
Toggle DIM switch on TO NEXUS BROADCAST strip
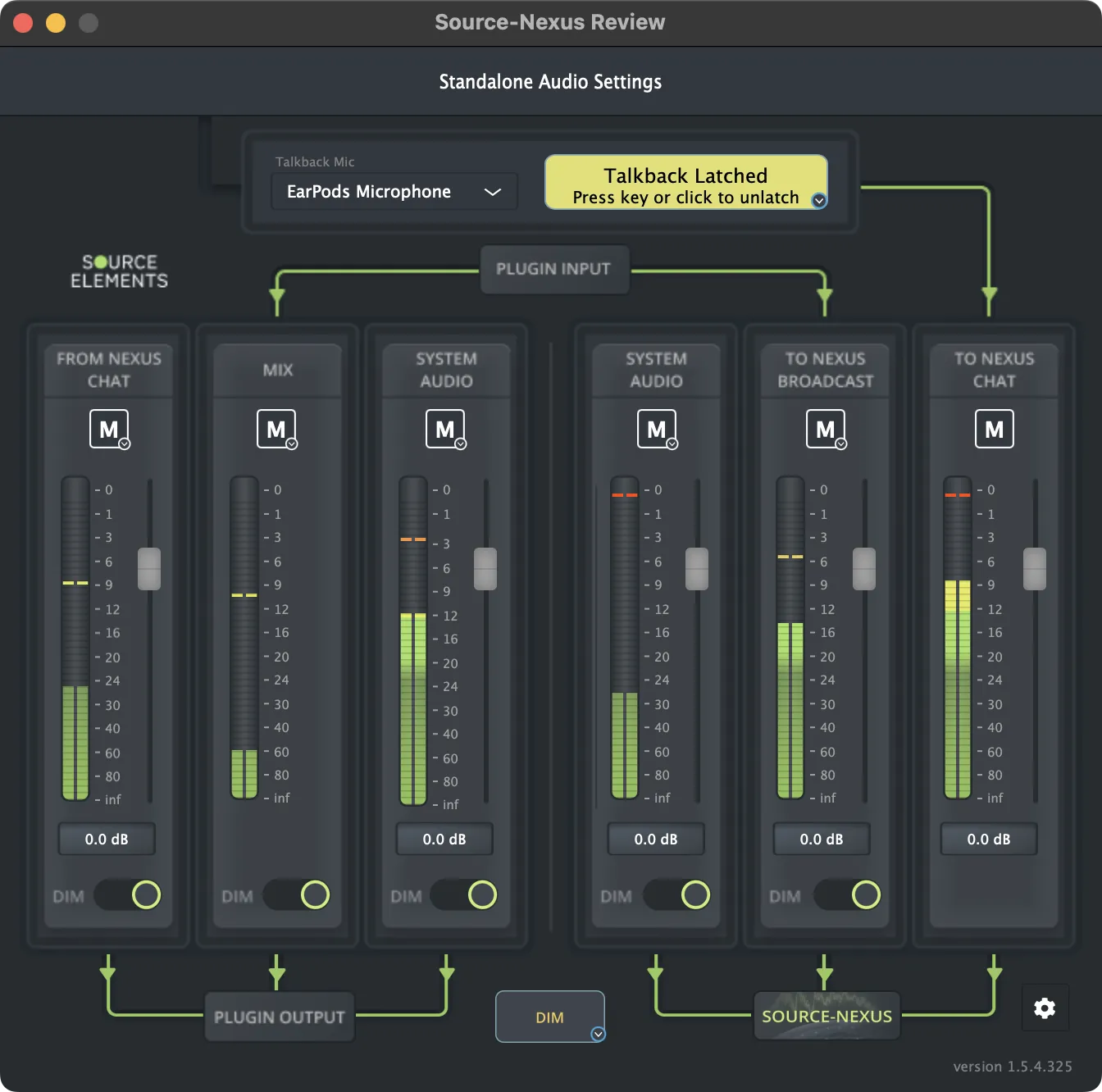coord(848,894)
